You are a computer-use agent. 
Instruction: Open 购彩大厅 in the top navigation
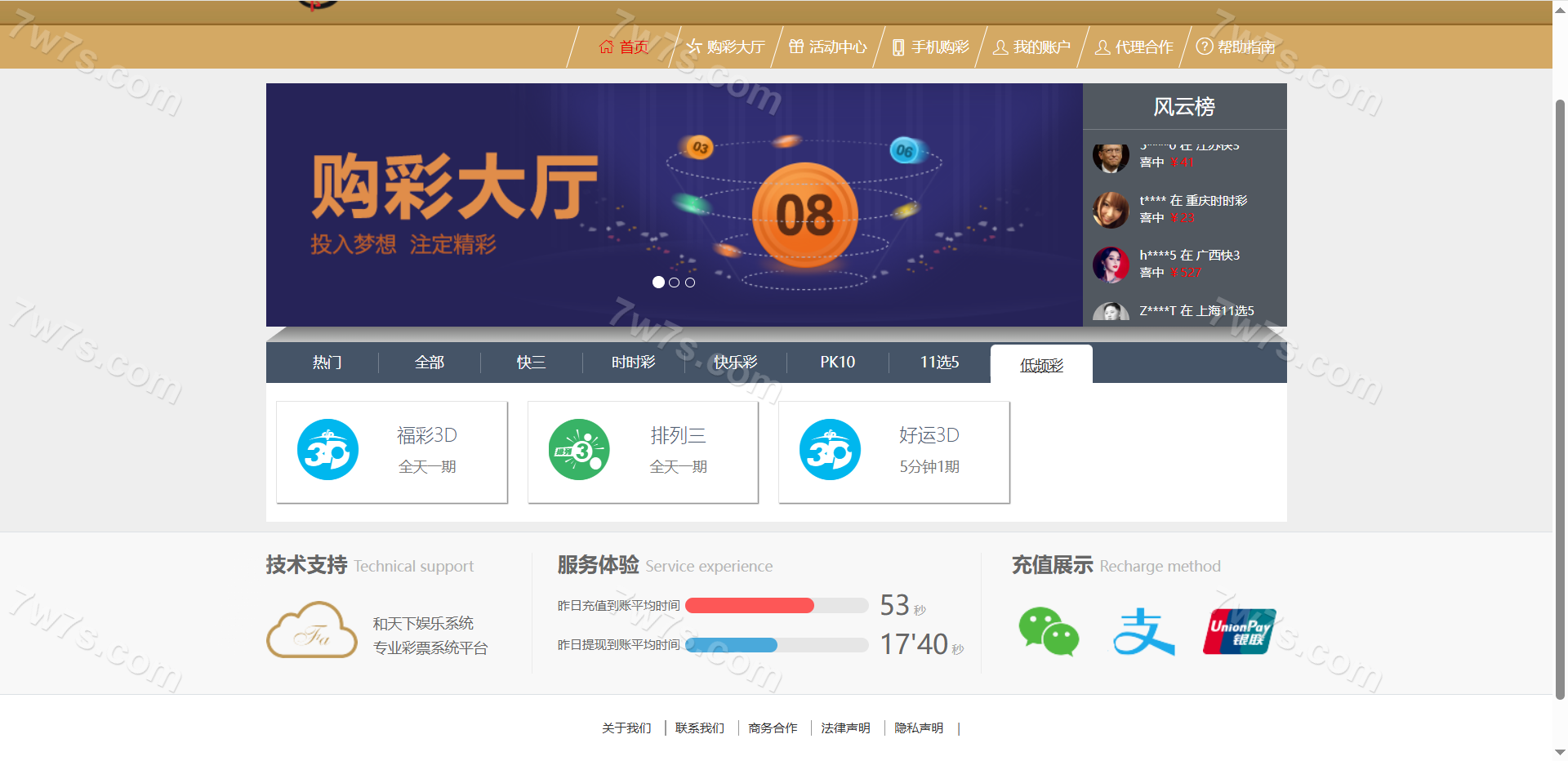[726, 47]
